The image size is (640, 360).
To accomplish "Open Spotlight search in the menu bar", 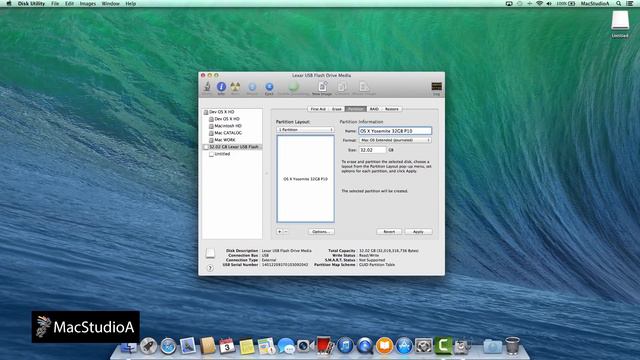I will [x=619, y=4].
